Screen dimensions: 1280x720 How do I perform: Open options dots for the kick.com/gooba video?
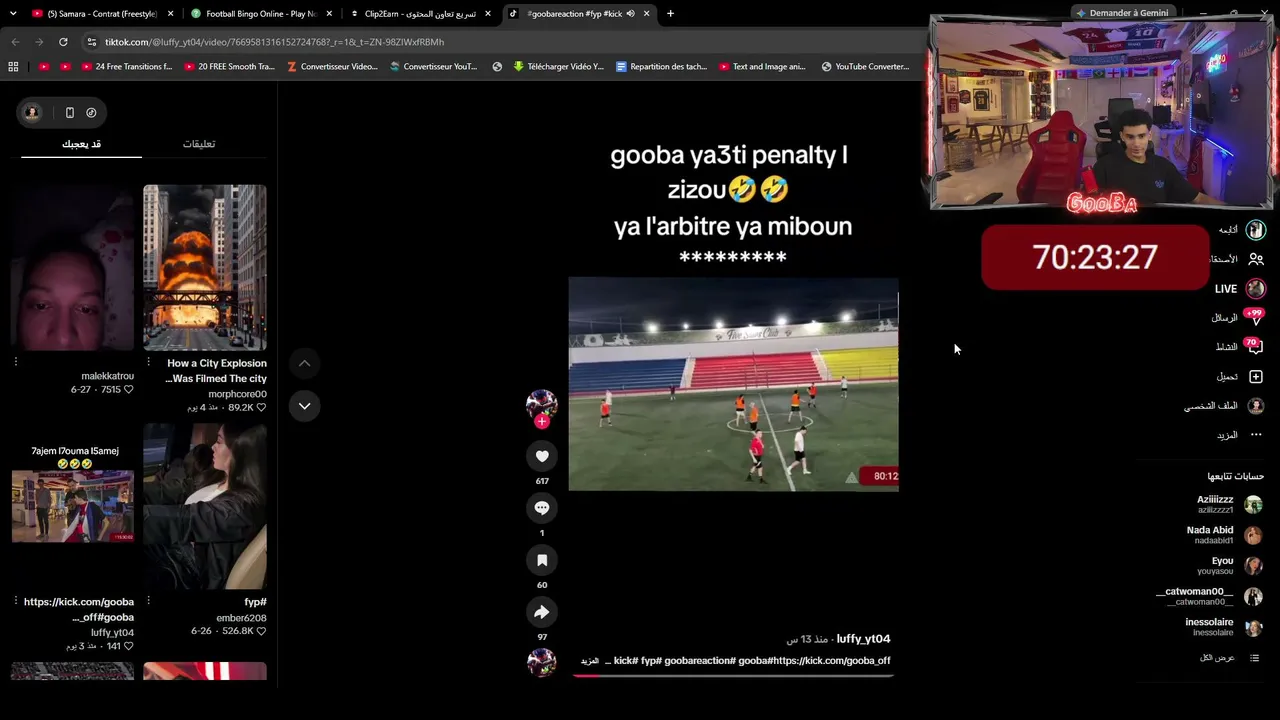point(16,601)
